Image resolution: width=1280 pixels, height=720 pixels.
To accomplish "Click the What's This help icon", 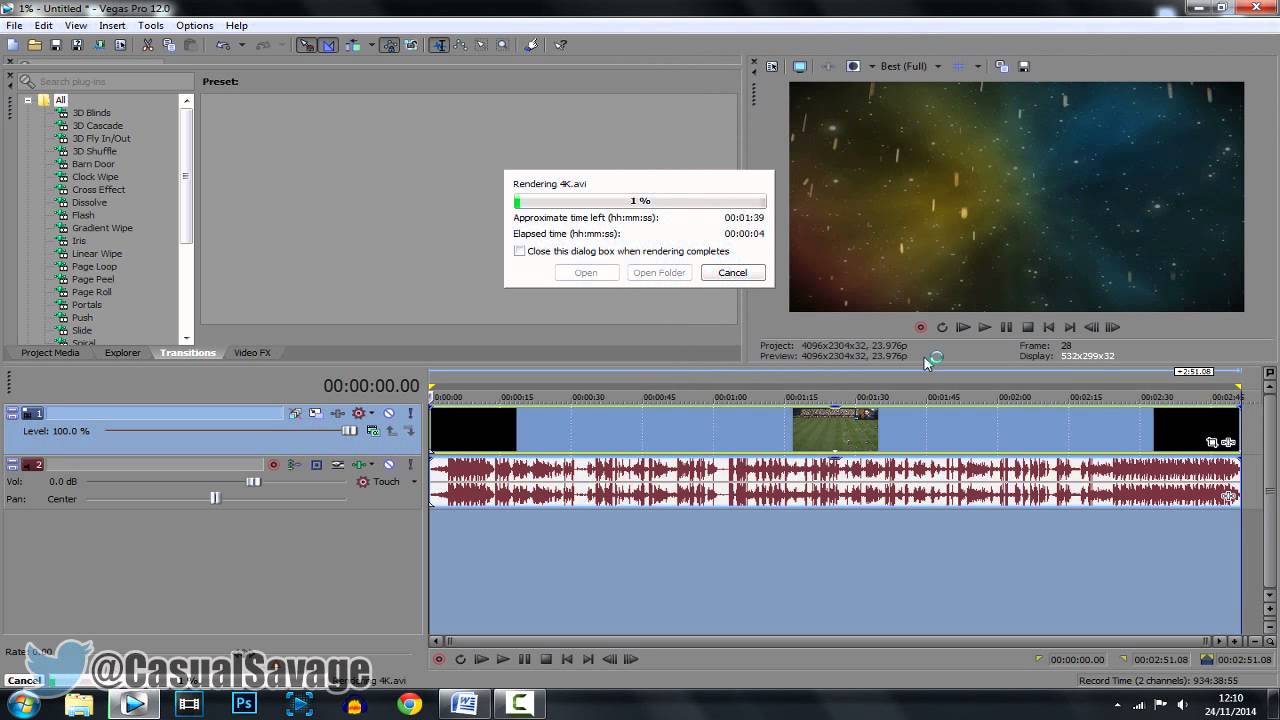I will (561, 45).
